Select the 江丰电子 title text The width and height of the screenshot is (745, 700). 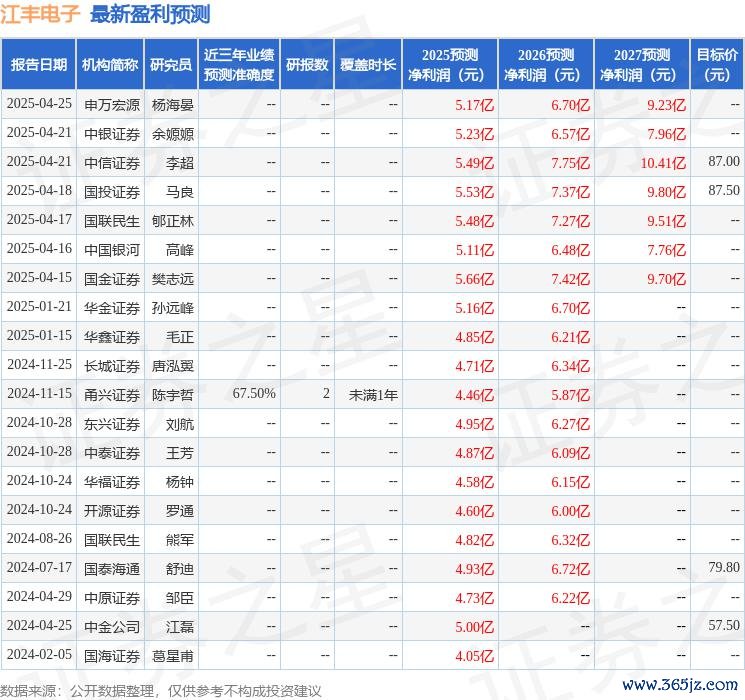click(x=40, y=13)
